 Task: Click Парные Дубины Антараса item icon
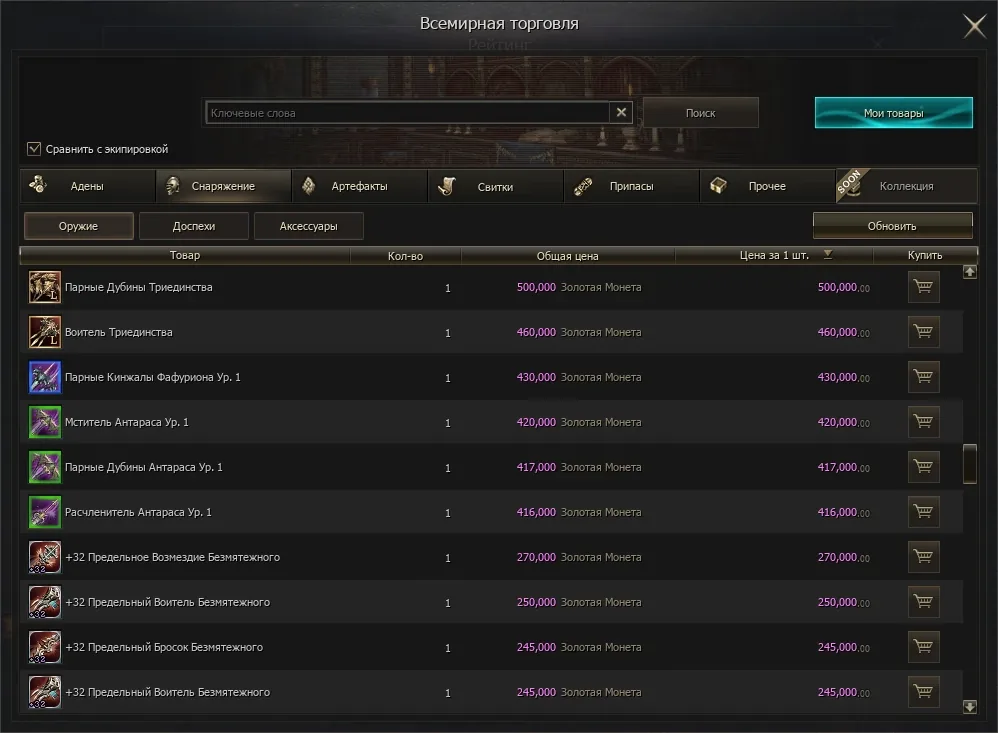(x=45, y=467)
